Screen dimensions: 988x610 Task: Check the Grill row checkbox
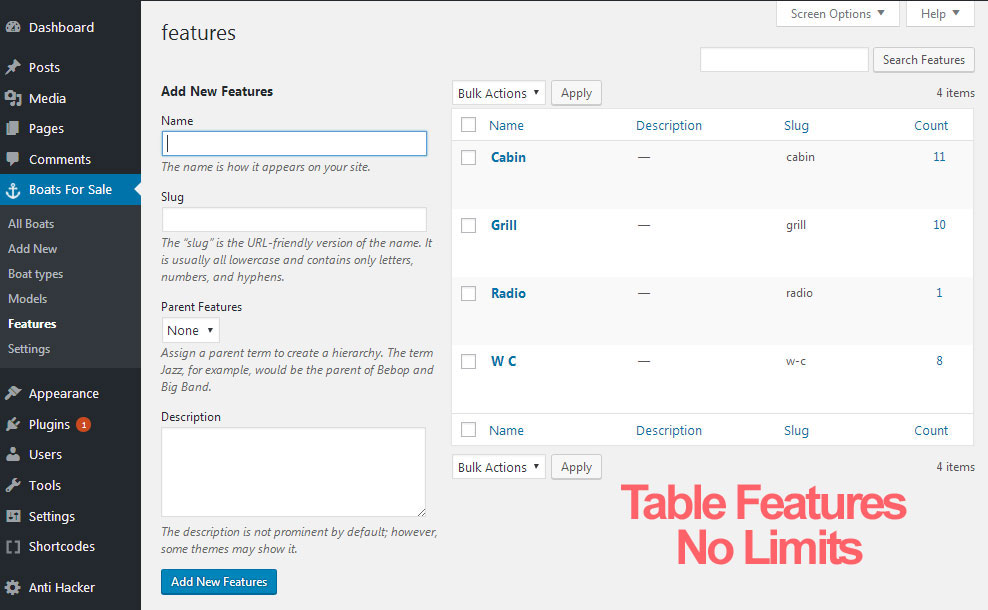pos(468,225)
